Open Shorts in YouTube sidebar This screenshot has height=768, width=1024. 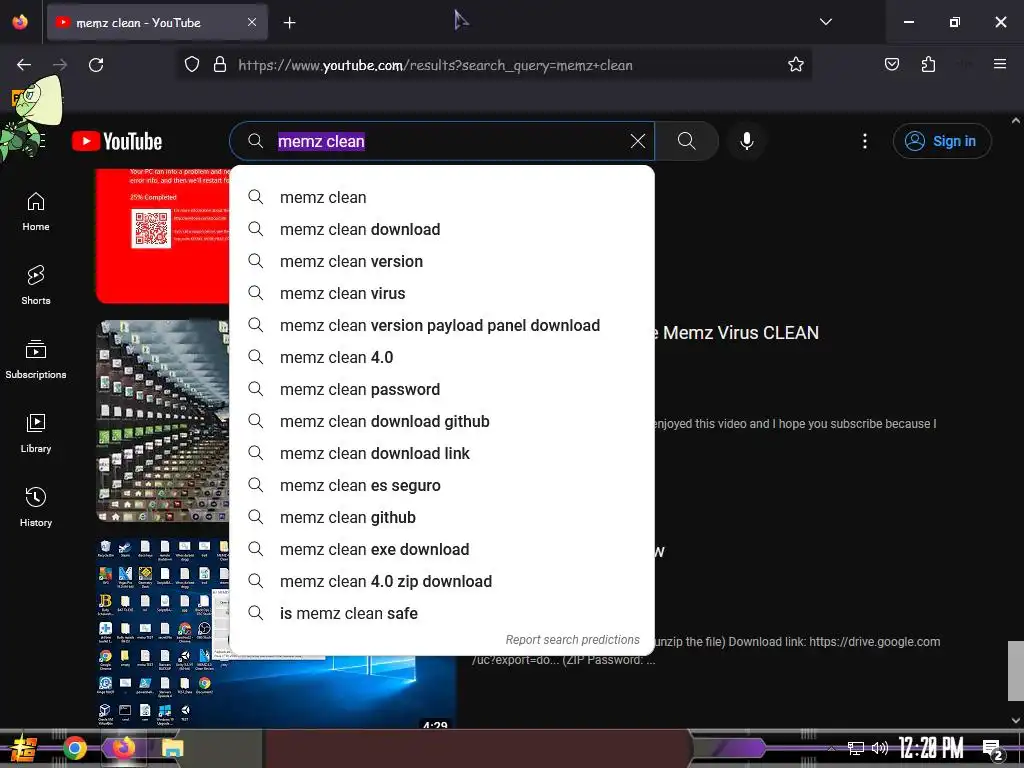click(36, 285)
